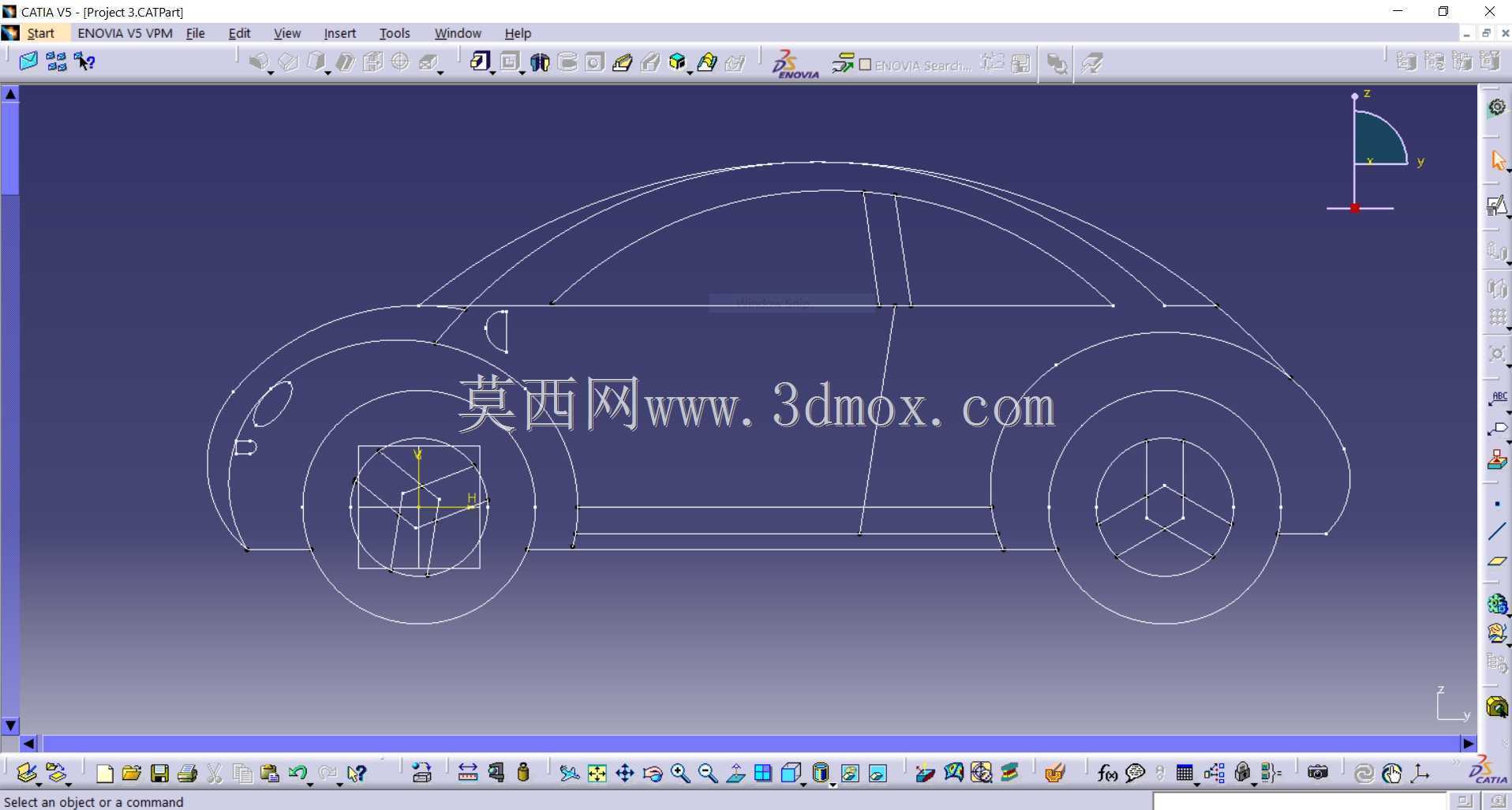Screen dimensions: 1512x810
Task: Click the Capture camera icon
Action: (1317, 773)
